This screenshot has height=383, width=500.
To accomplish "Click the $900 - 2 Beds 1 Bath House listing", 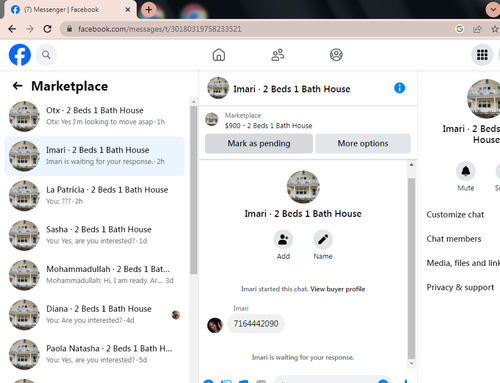I will pyautogui.click(x=268, y=126).
